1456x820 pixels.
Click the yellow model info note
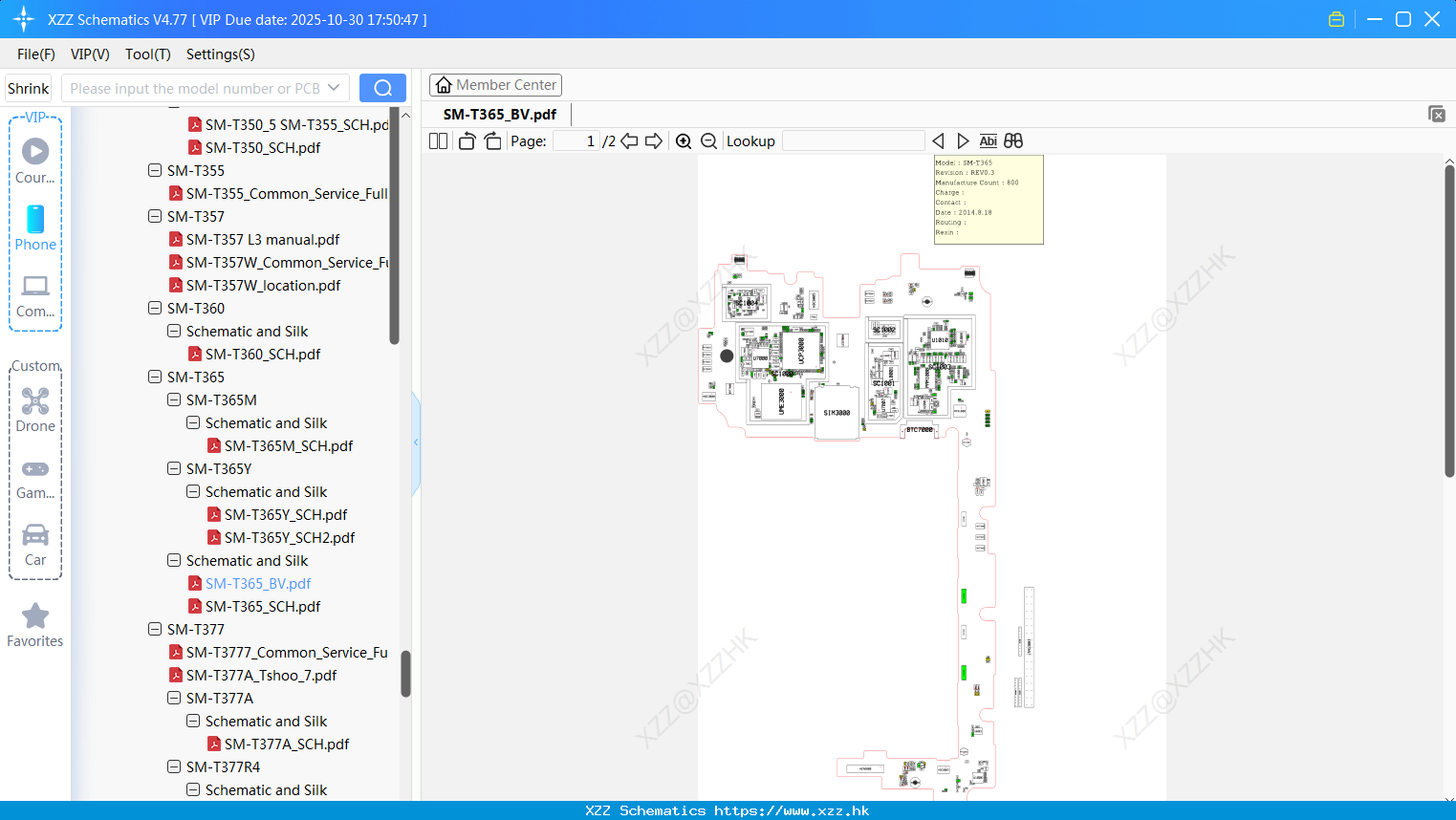point(989,200)
